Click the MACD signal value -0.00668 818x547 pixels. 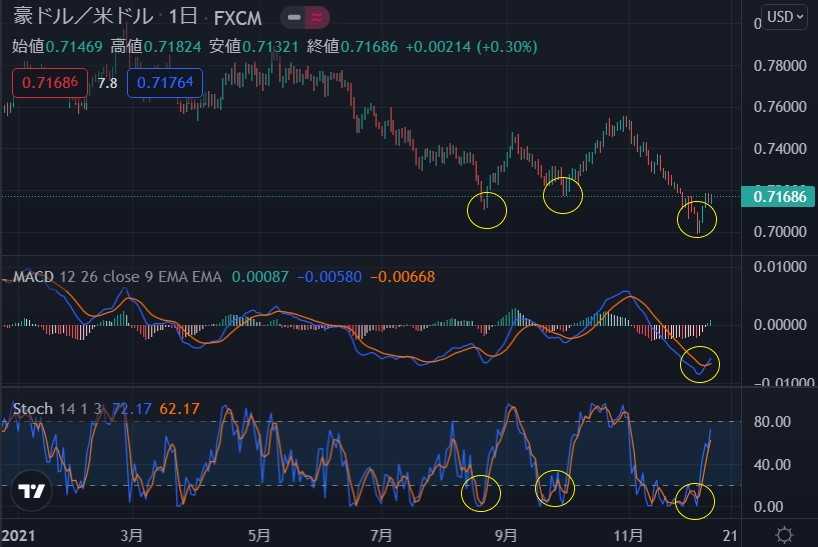click(x=402, y=276)
